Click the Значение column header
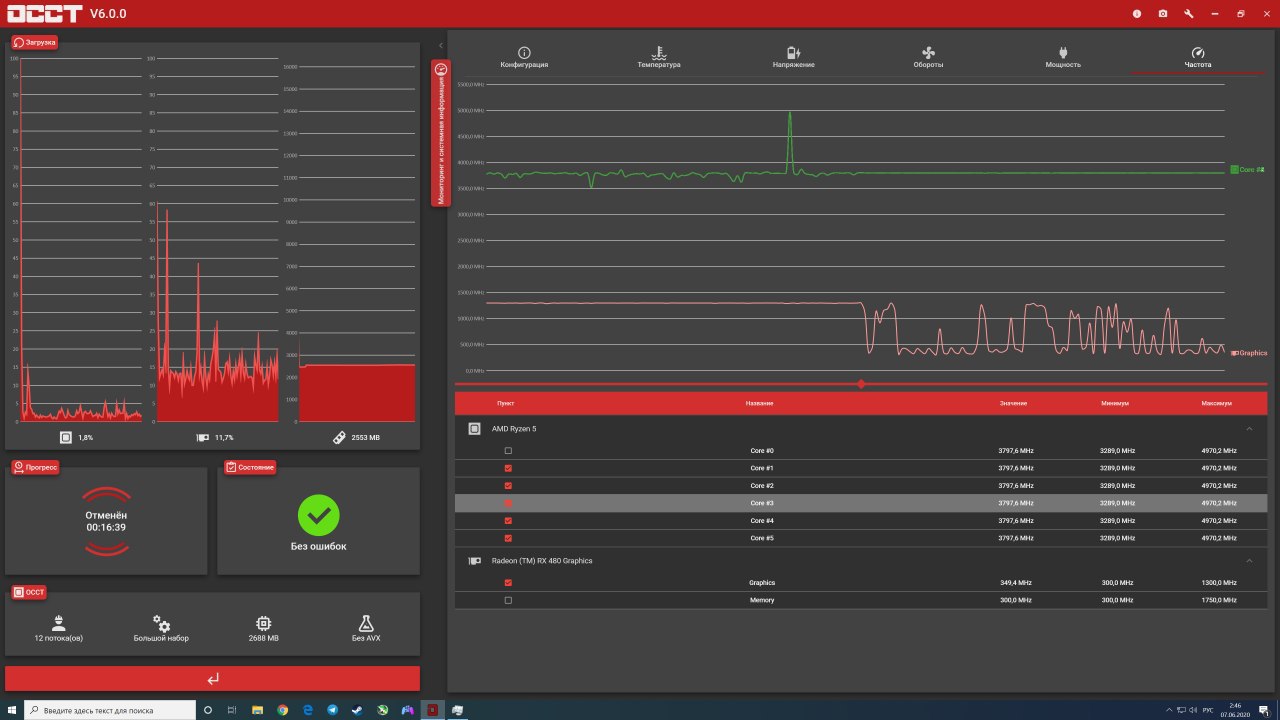 (1013, 403)
